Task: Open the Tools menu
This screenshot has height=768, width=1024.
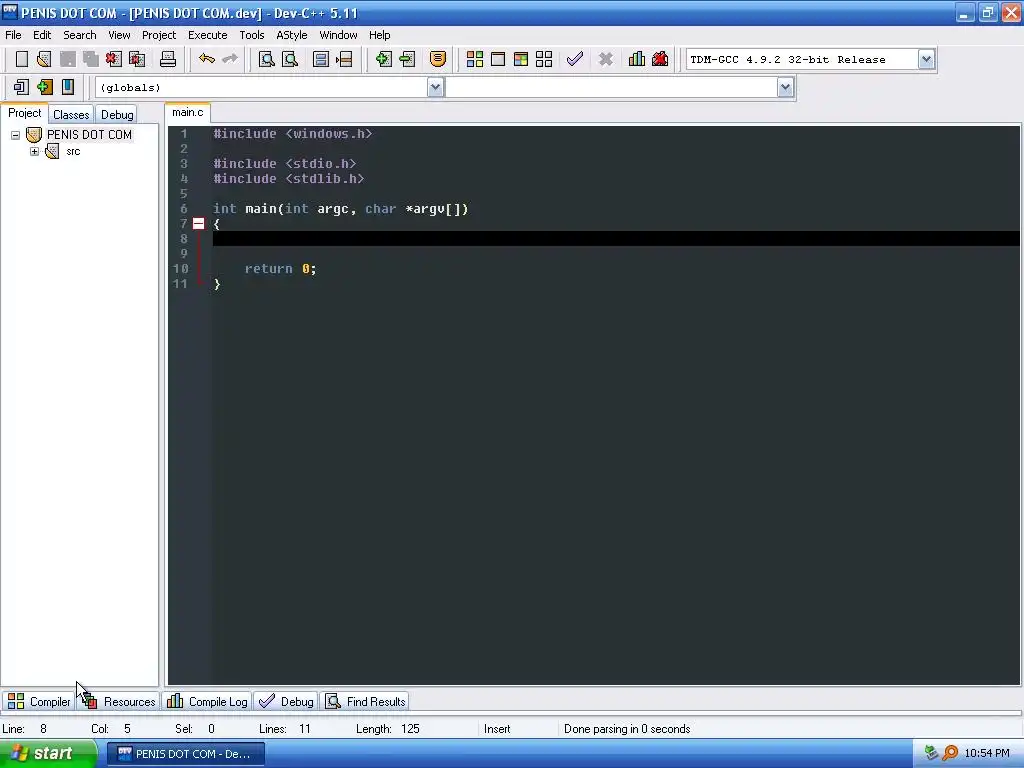Action: (251, 35)
